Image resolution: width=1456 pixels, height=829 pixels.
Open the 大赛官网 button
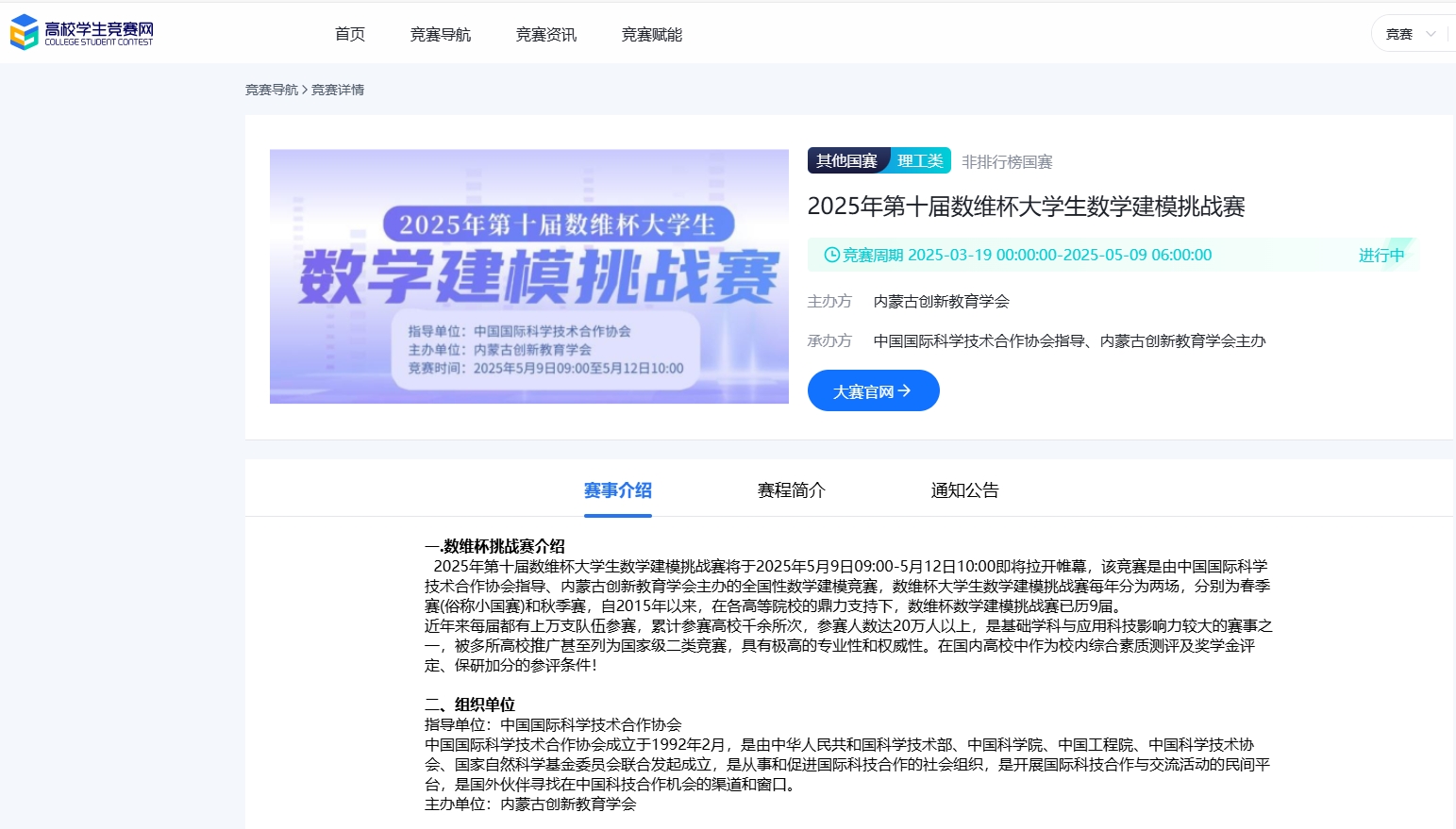(x=874, y=390)
